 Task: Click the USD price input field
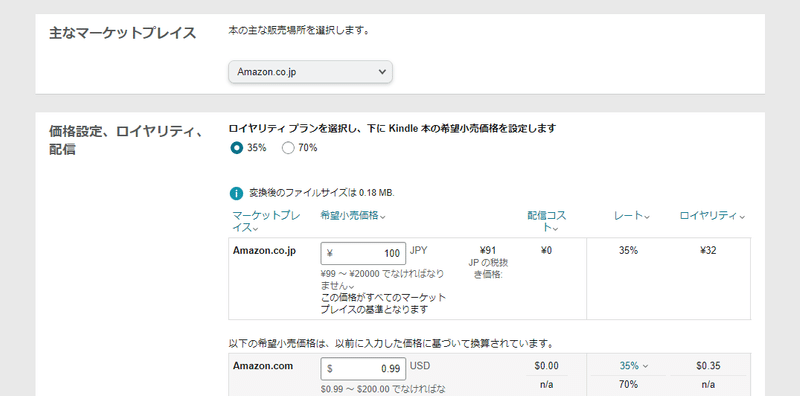click(x=363, y=368)
